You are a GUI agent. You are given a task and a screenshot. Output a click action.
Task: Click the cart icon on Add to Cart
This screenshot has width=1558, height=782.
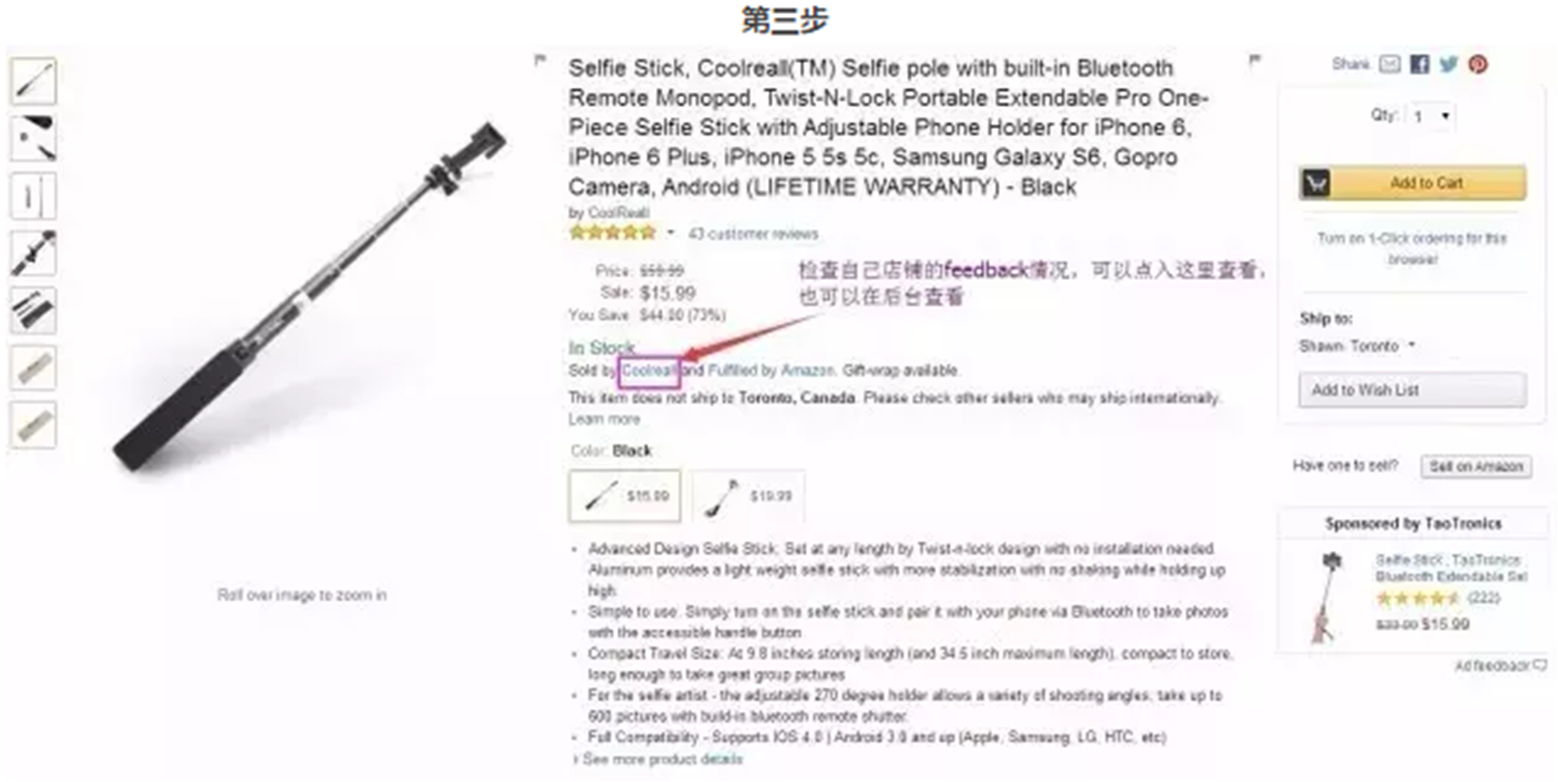click(x=1315, y=183)
